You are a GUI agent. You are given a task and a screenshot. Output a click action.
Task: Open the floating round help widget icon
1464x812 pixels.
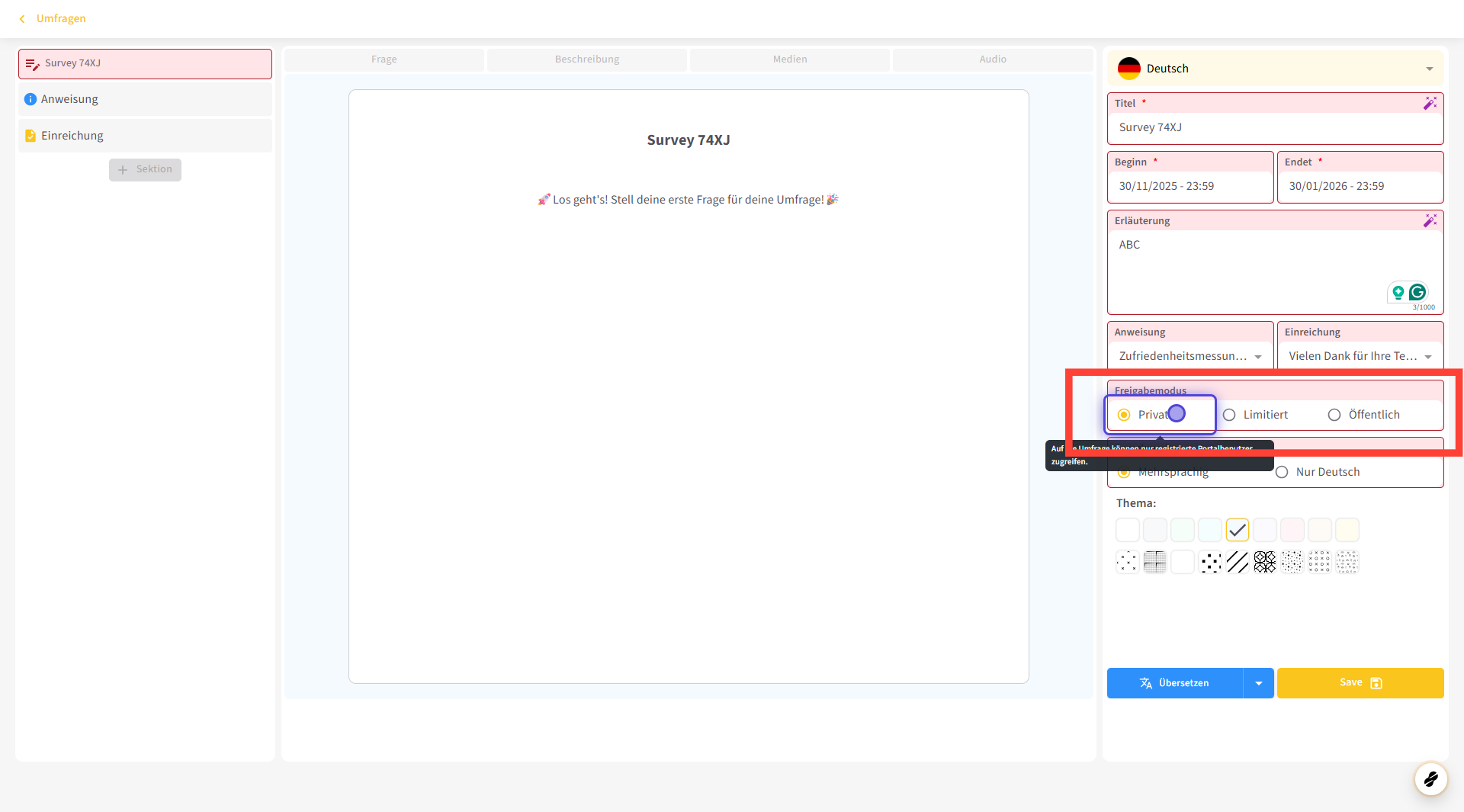tap(1430, 778)
